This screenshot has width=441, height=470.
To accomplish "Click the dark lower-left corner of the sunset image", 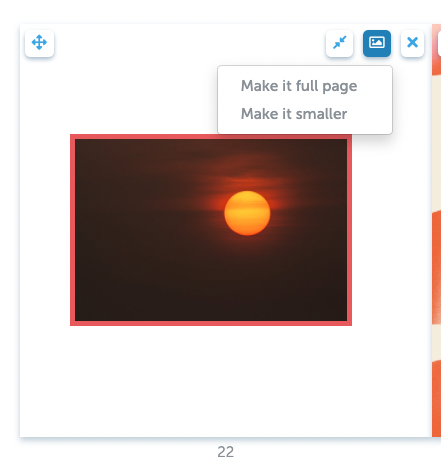I will [97, 302].
